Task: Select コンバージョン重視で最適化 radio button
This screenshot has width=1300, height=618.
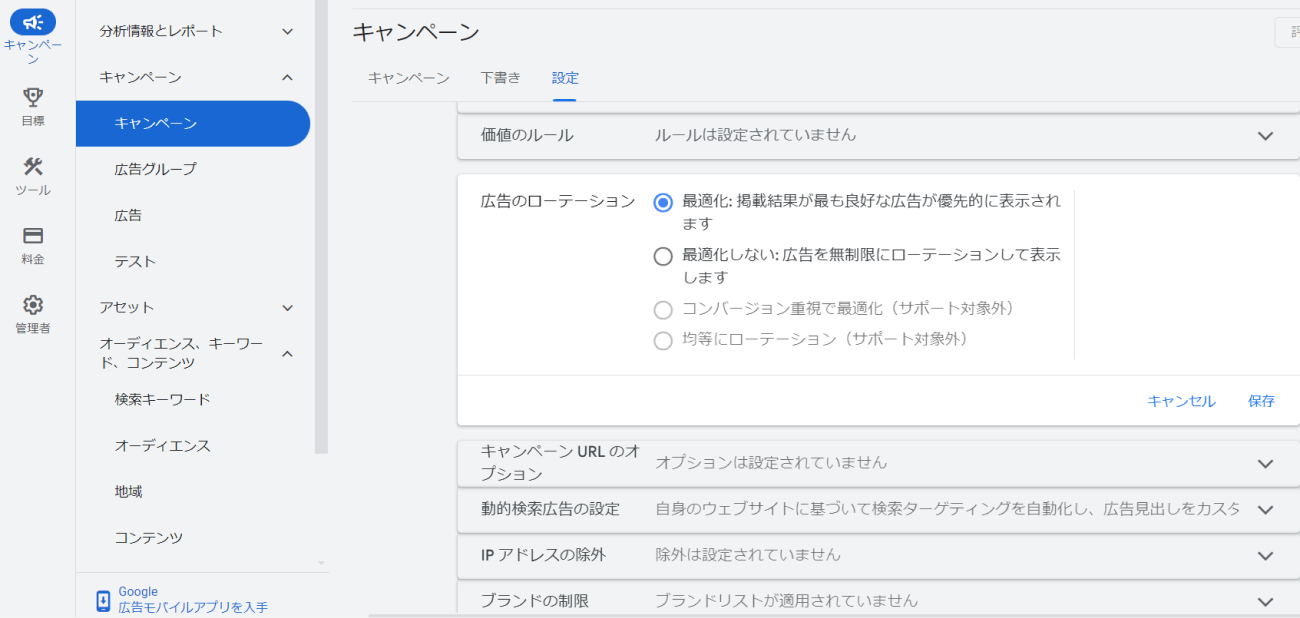Action: pyautogui.click(x=663, y=309)
